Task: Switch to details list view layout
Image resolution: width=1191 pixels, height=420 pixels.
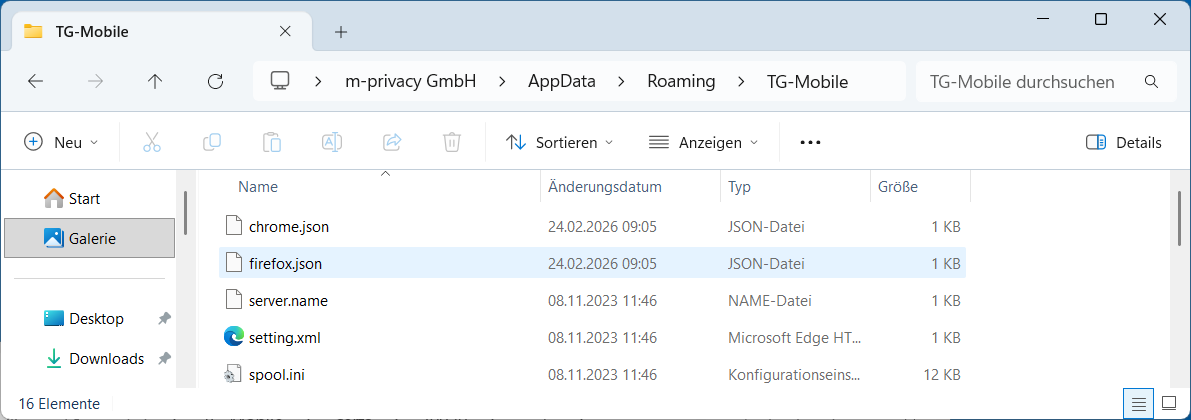Action: pyautogui.click(x=1138, y=404)
